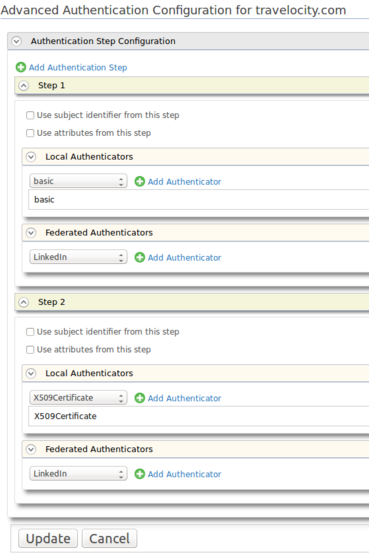369x557 pixels.
Task: Click the Step 2 header label
Action: 51,302
